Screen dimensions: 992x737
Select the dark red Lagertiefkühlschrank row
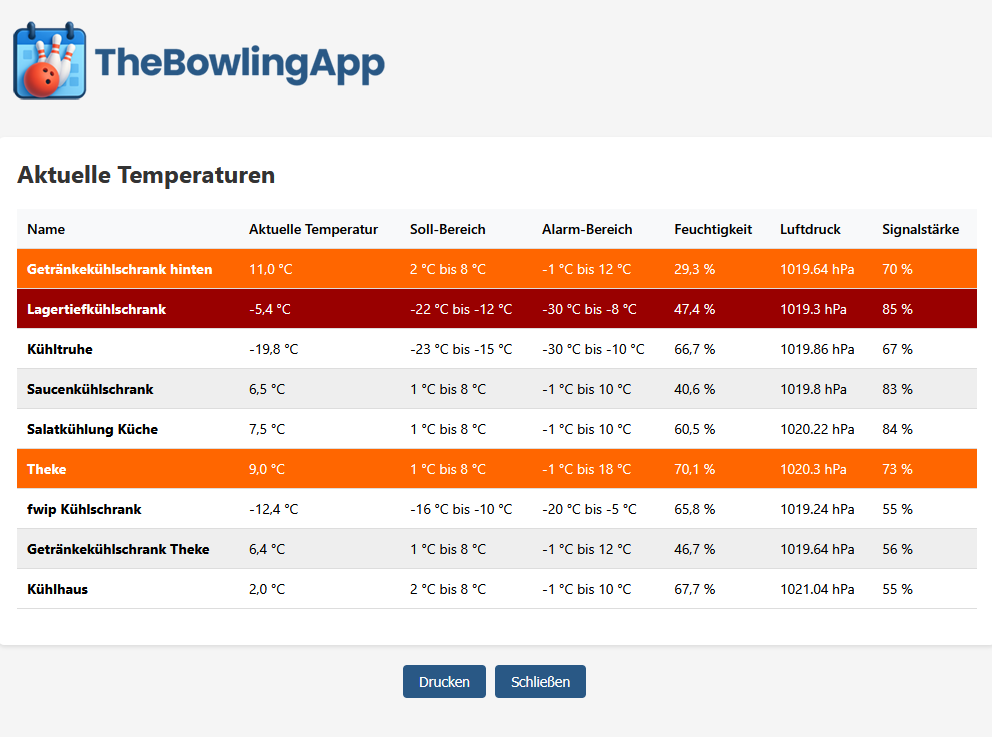[96, 309]
